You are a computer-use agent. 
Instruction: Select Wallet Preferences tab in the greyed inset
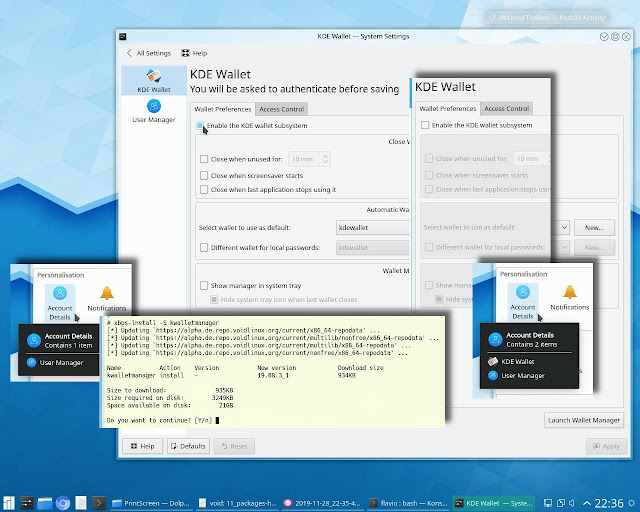[x=448, y=109]
